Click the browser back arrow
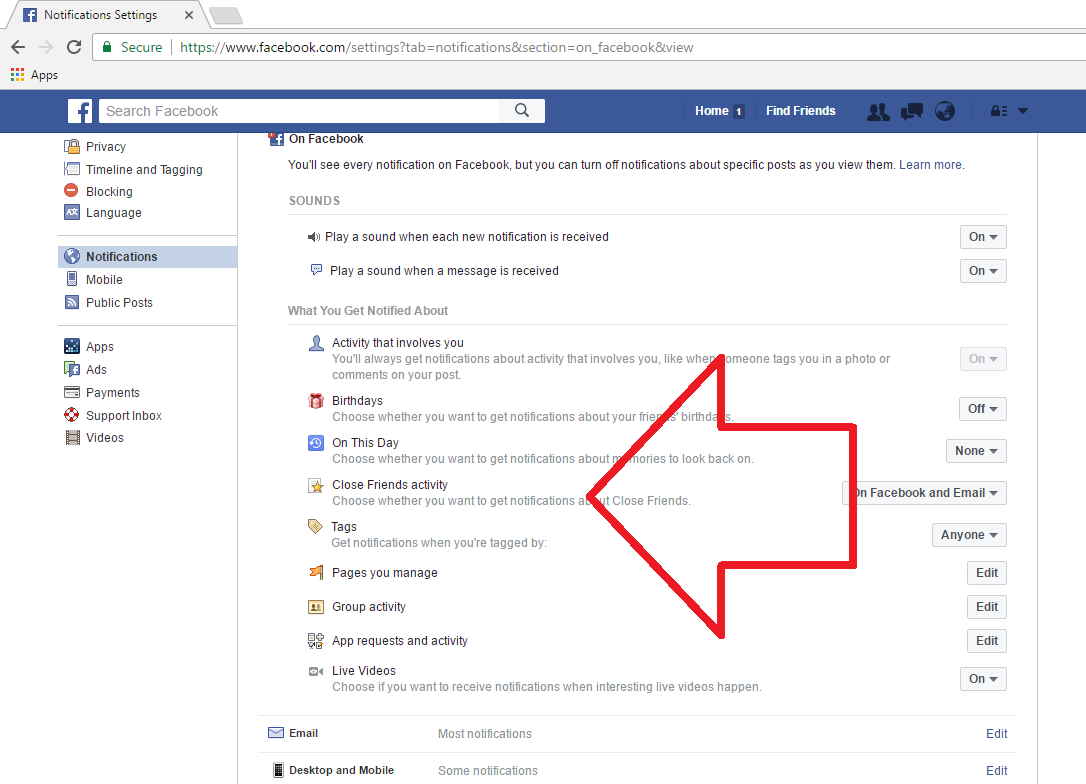 pos(19,47)
